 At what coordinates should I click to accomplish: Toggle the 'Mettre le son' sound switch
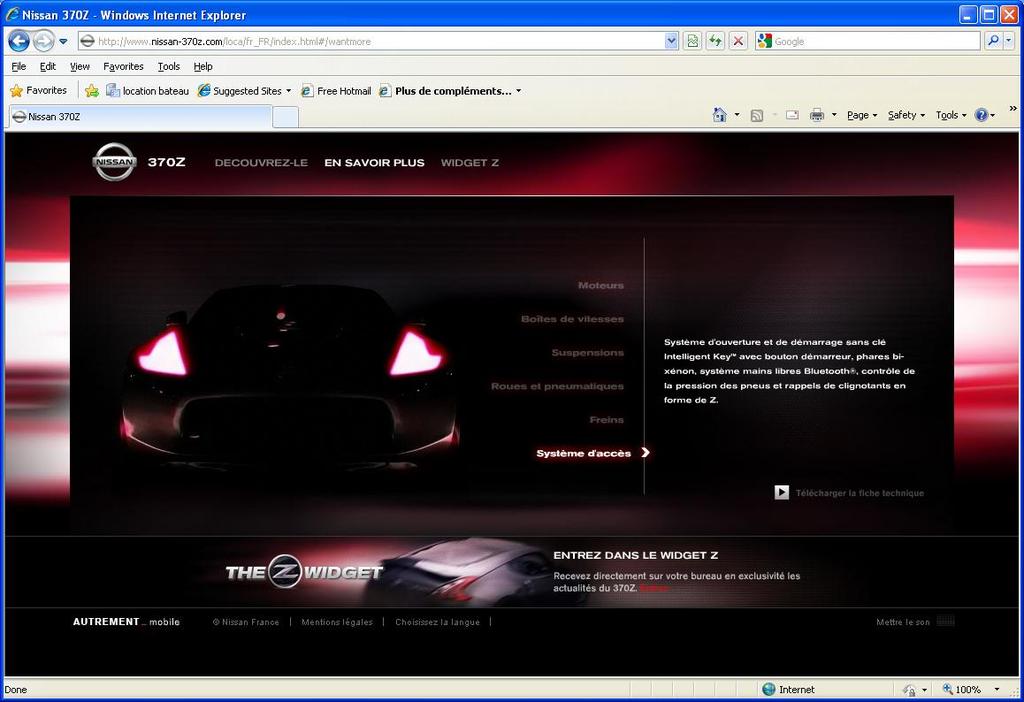click(945, 622)
